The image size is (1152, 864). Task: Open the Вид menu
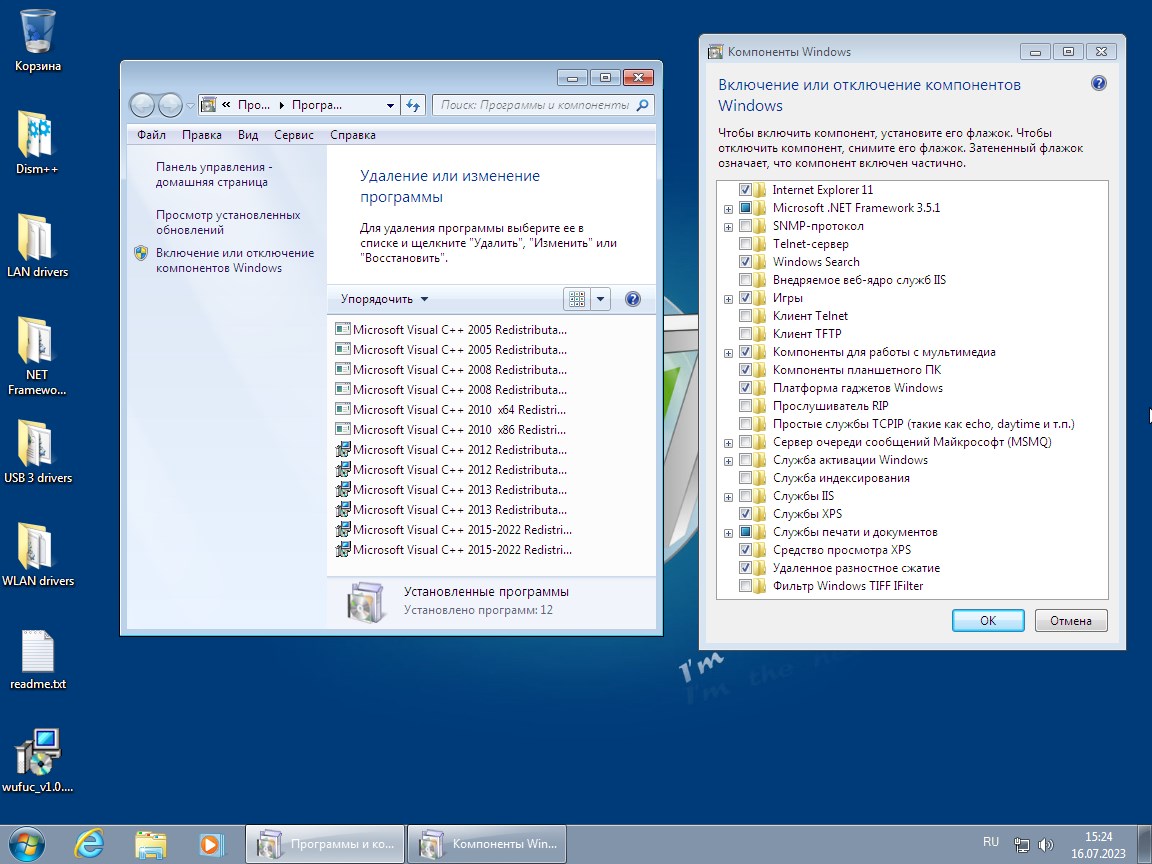click(247, 134)
